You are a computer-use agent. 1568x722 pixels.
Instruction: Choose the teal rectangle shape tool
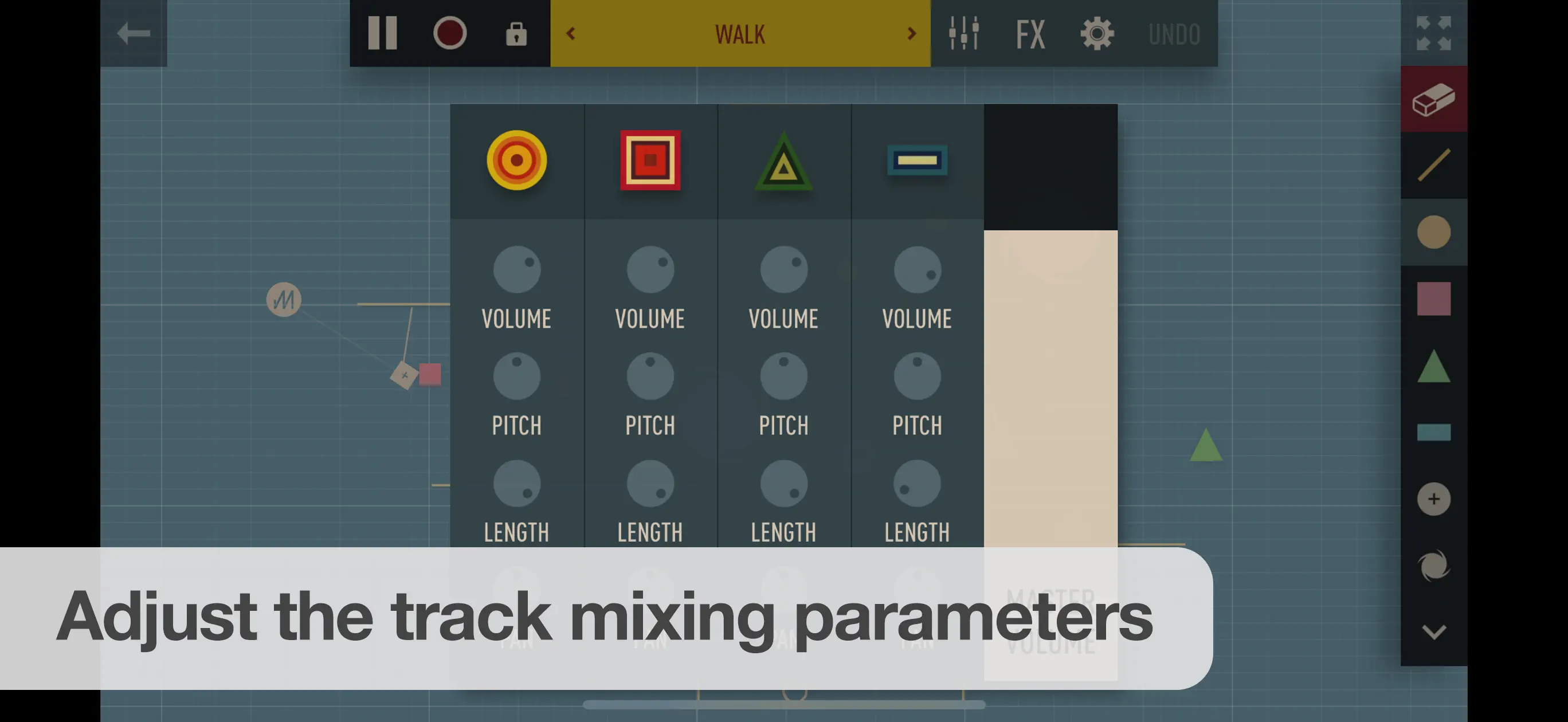(1433, 432)
